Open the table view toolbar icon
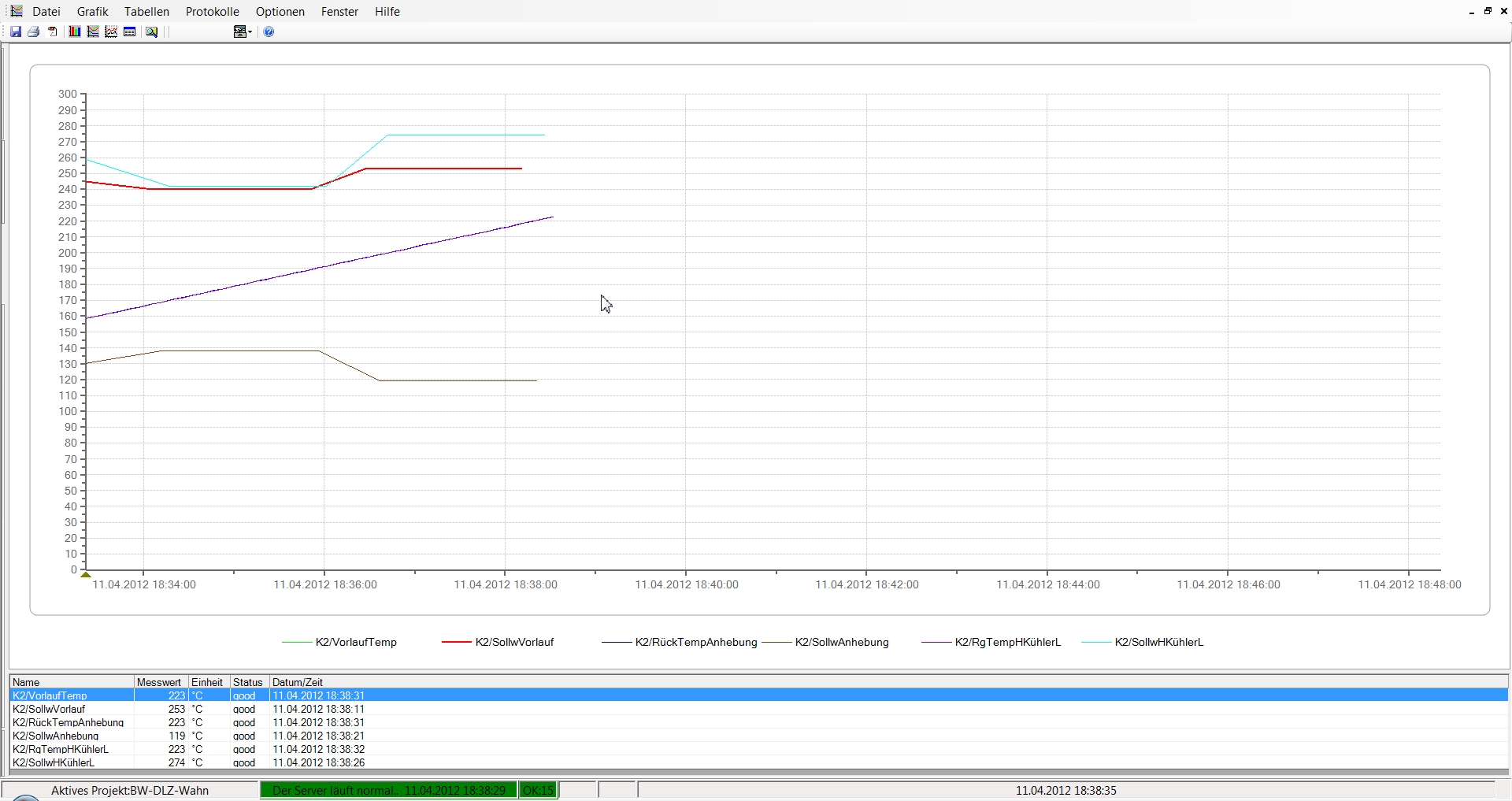This screenshot has width=1512, height=801. [130, 32]
